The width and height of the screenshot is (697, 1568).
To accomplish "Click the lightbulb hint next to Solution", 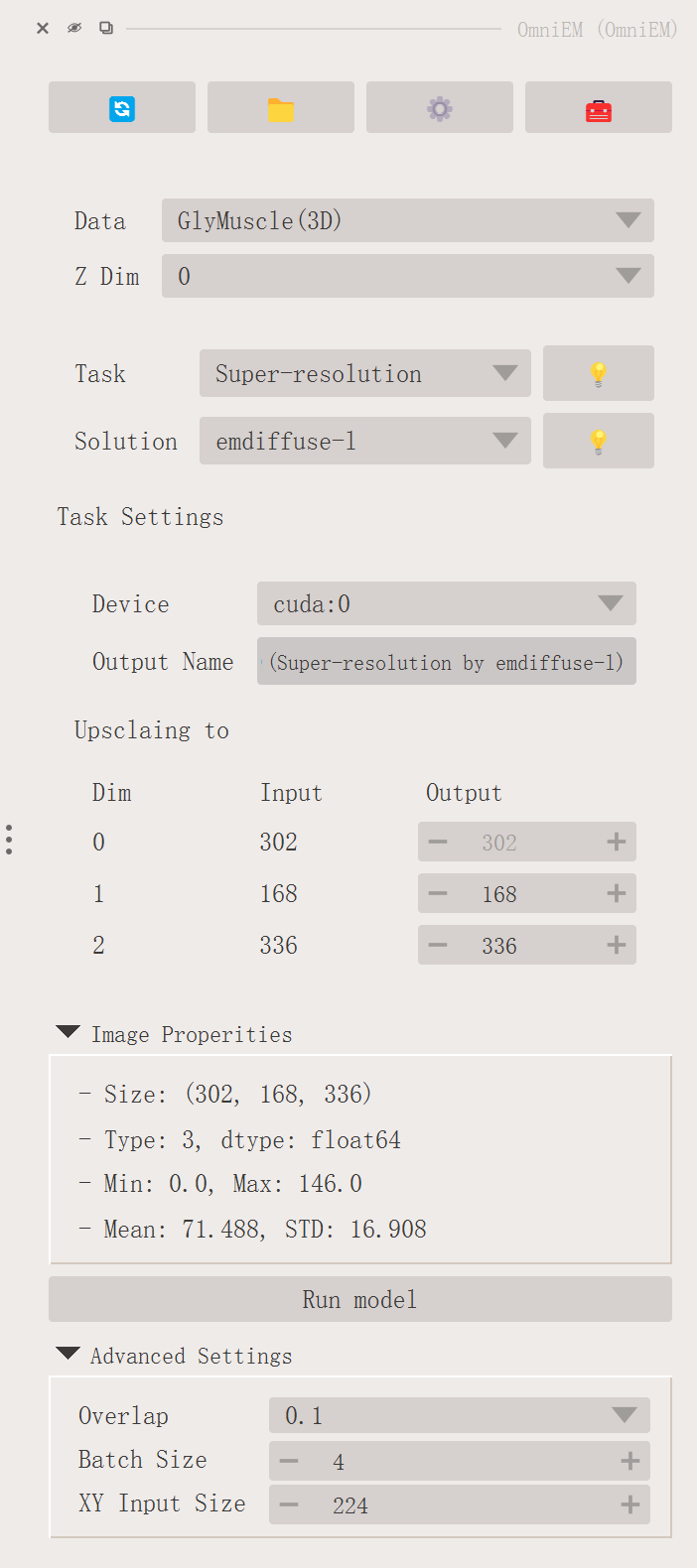I will point(598,442).
